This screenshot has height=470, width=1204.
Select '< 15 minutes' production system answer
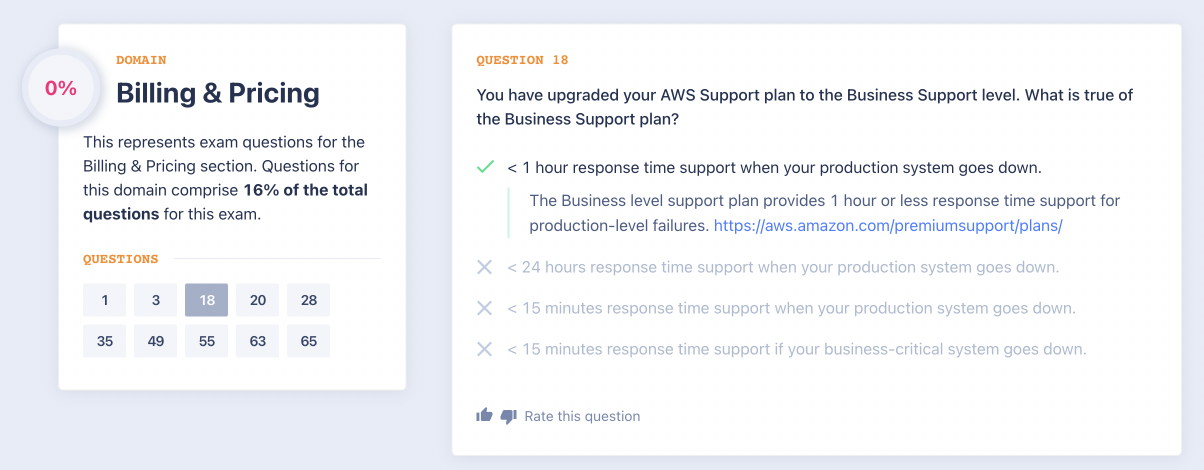point(790,308)
